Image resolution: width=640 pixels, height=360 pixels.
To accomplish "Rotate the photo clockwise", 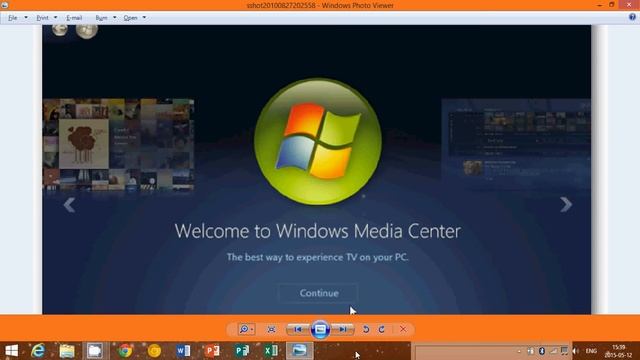I will coord(382,329).
